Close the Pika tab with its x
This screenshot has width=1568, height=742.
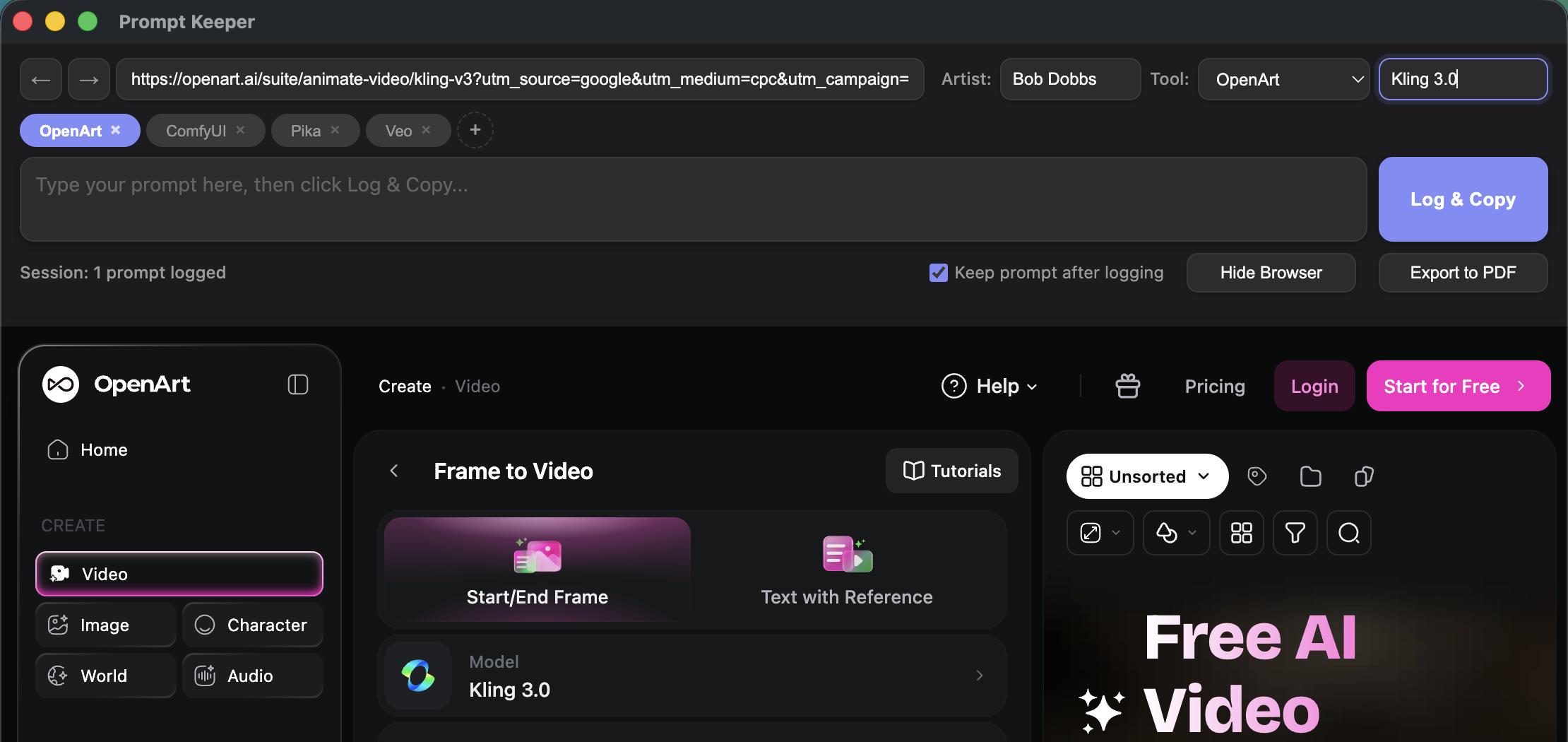click(335, 130)
